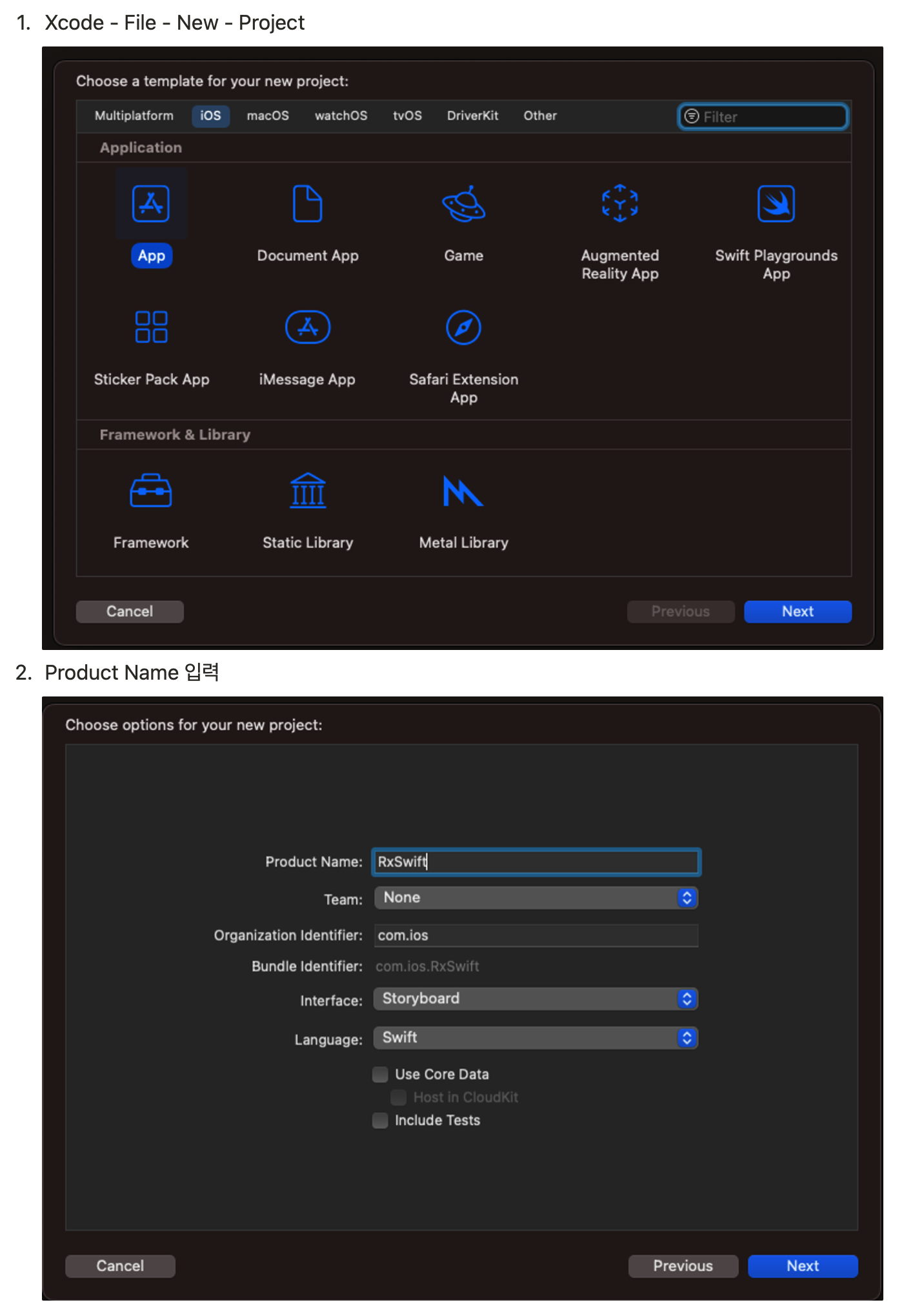This screenshot has width=924, height=1309.
Task: Go back with Previous in options dialog
Action: click(683, 1266)
